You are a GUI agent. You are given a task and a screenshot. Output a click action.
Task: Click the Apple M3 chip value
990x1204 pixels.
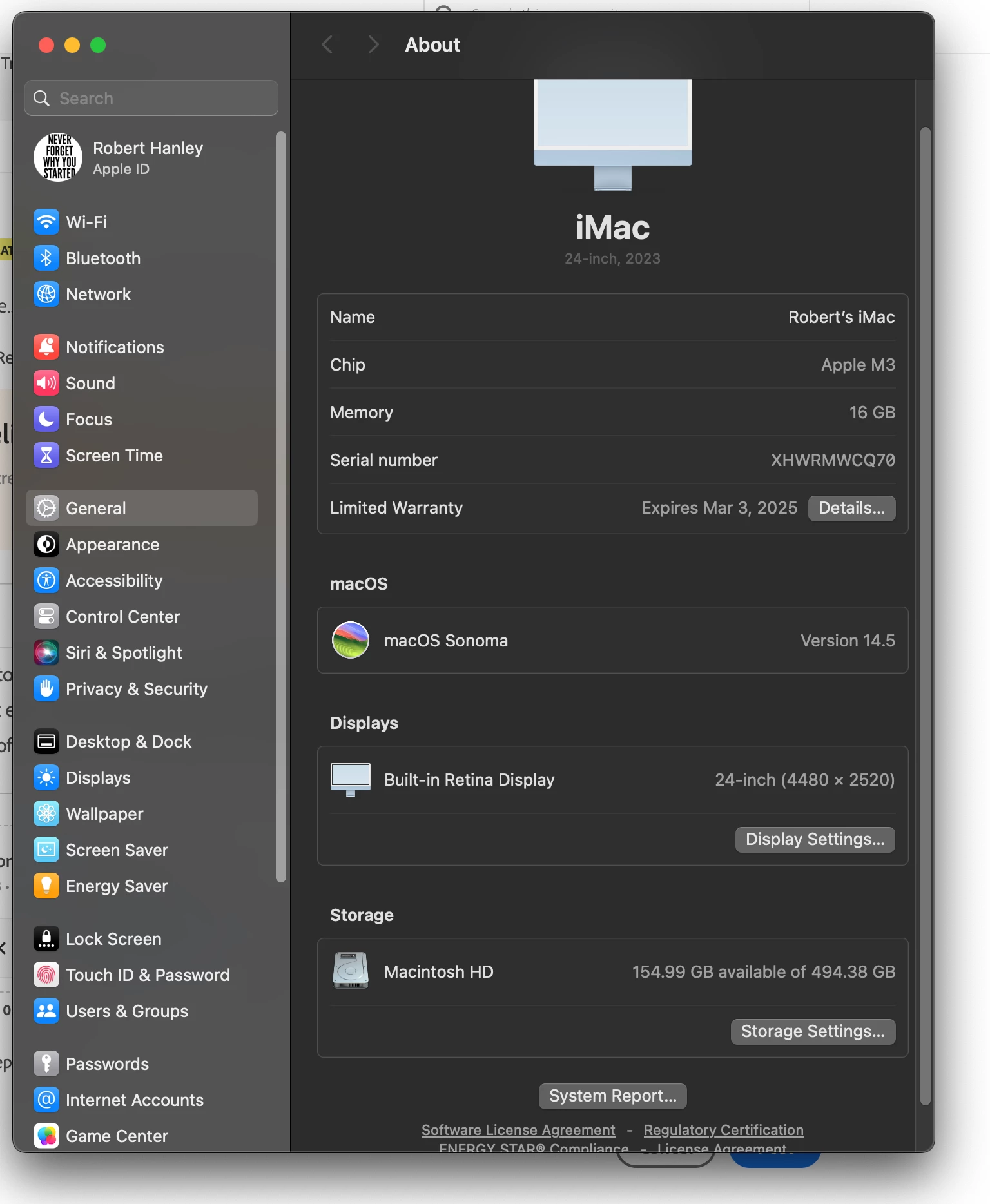(x=858, y=365)
